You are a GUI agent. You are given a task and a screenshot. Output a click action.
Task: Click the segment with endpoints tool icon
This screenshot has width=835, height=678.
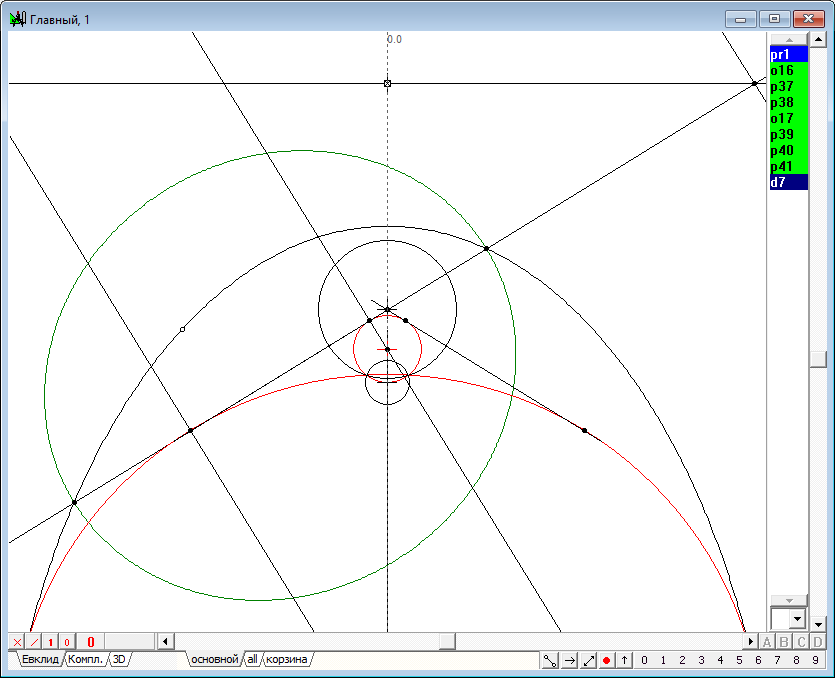pyautogui.click(x=550, y=660)
